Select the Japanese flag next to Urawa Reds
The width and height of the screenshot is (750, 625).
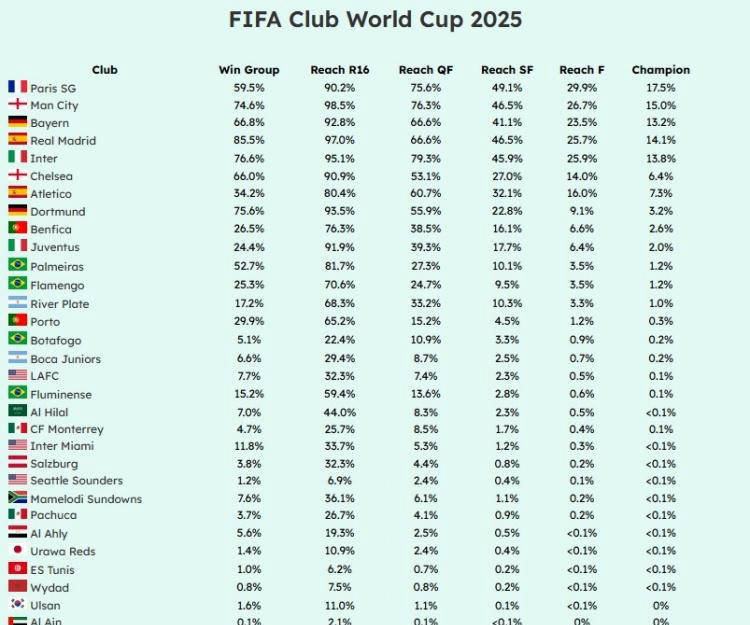(x=17, y=550)
